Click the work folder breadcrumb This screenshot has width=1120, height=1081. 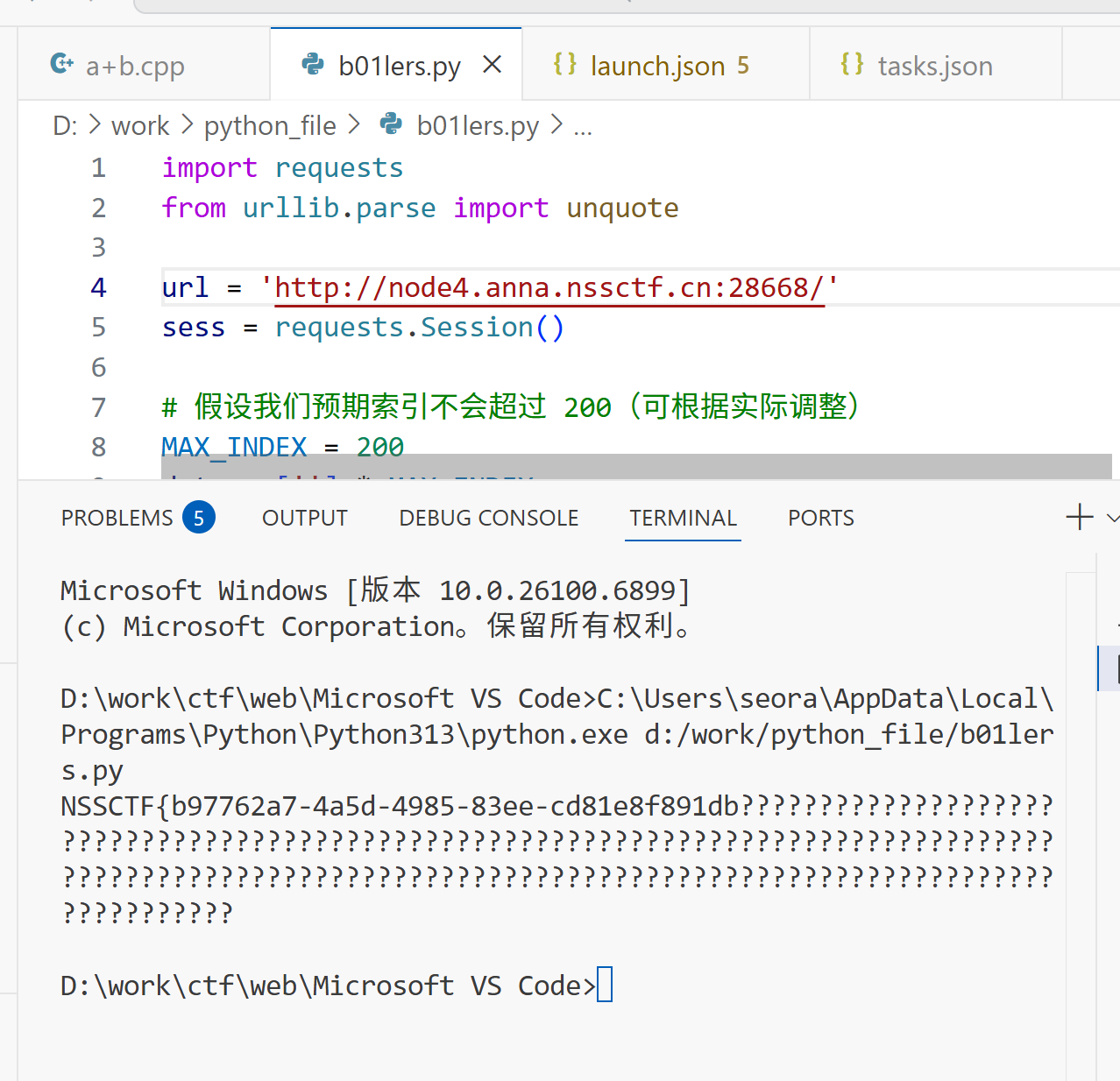(140, 126)
